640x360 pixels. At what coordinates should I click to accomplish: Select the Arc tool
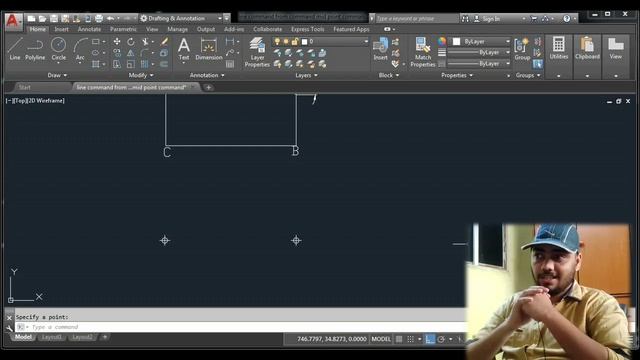click(x=80, y=49)
